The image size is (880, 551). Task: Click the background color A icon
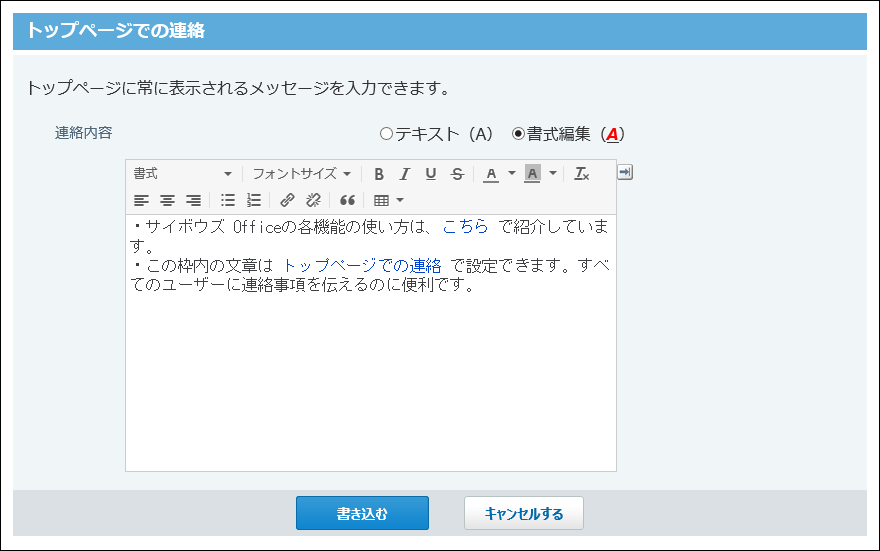coord(532,174)
